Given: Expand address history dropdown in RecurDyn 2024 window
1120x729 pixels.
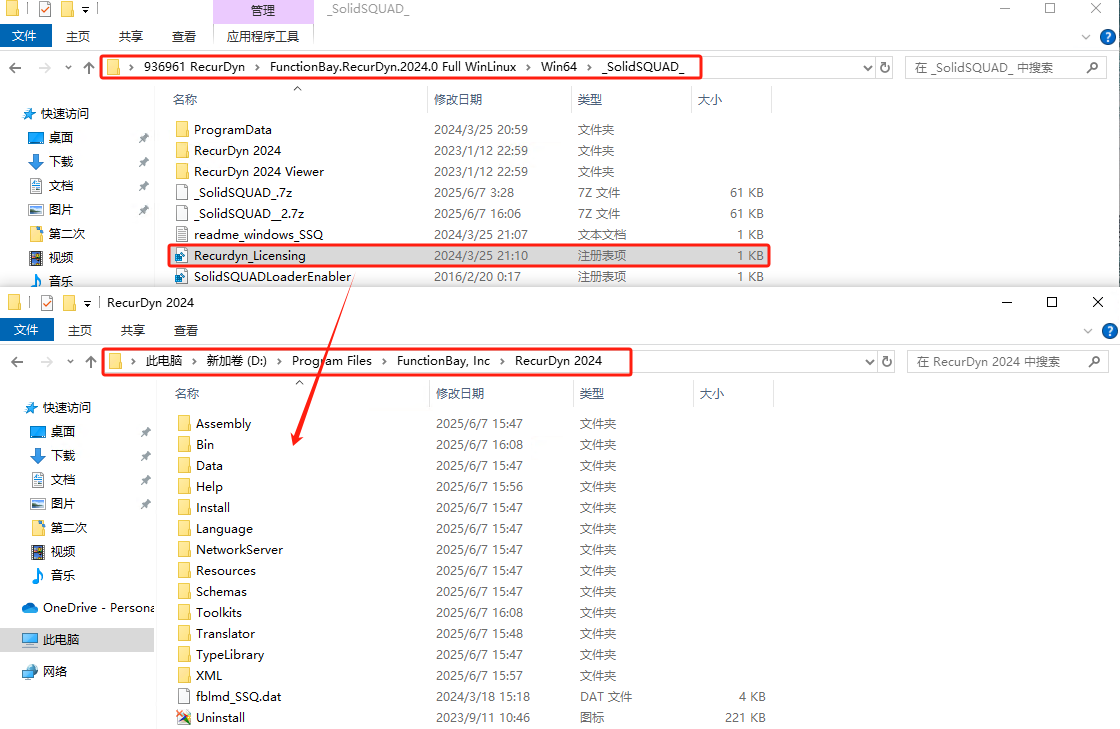Looking at the screenshot, I should (x=870, y=362).
